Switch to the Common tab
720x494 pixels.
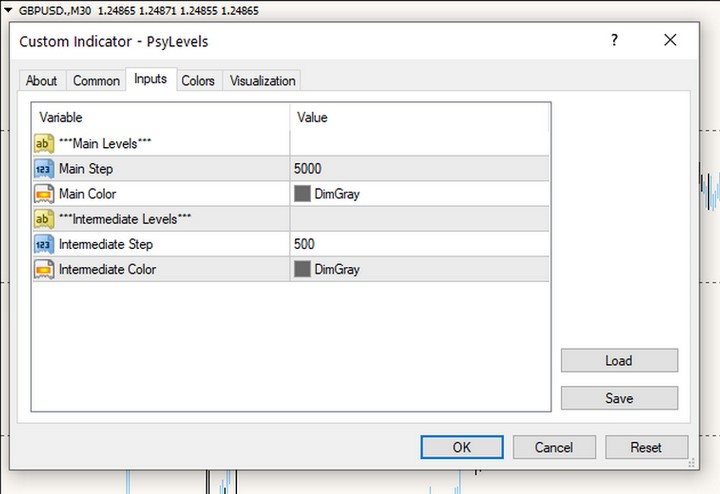(x=96, y=81)
